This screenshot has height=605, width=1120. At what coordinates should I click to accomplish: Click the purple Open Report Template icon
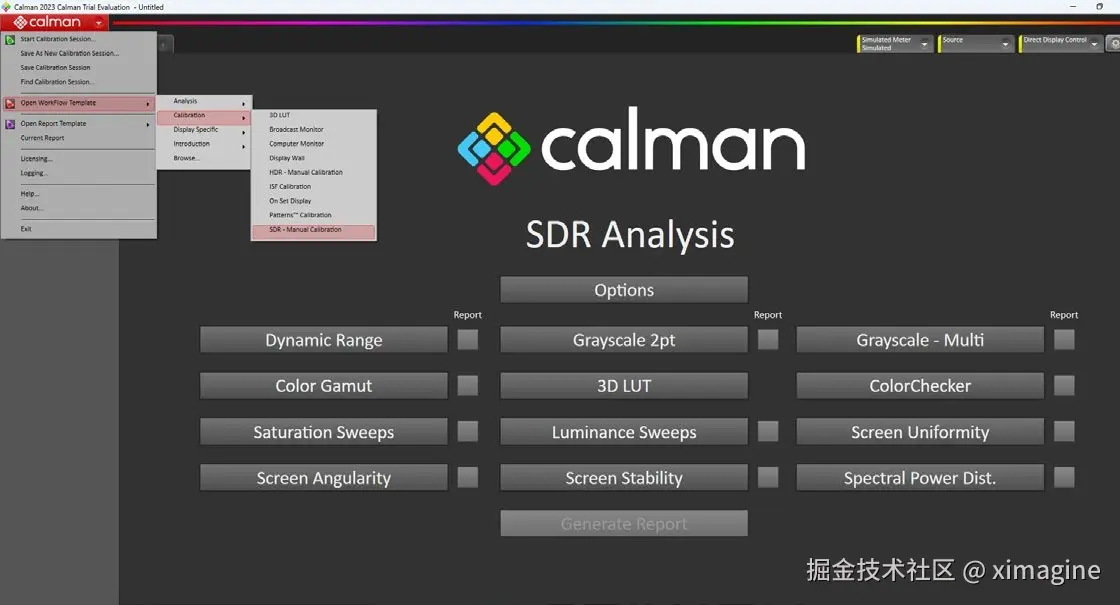pyautogui.click(x=10, y=124)
